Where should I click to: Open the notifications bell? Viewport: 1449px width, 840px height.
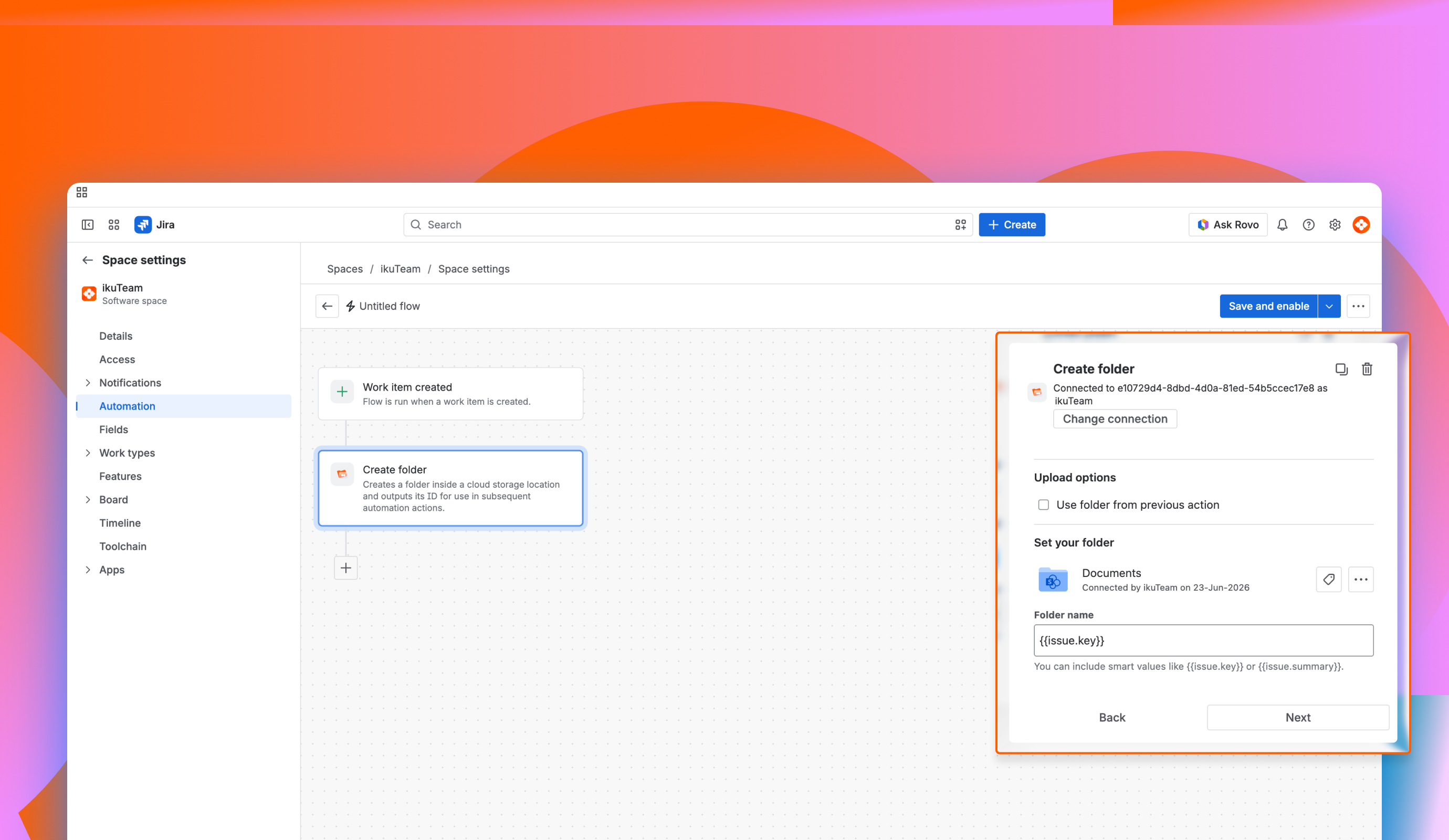pyautogui.click(x=1282, y=225)
